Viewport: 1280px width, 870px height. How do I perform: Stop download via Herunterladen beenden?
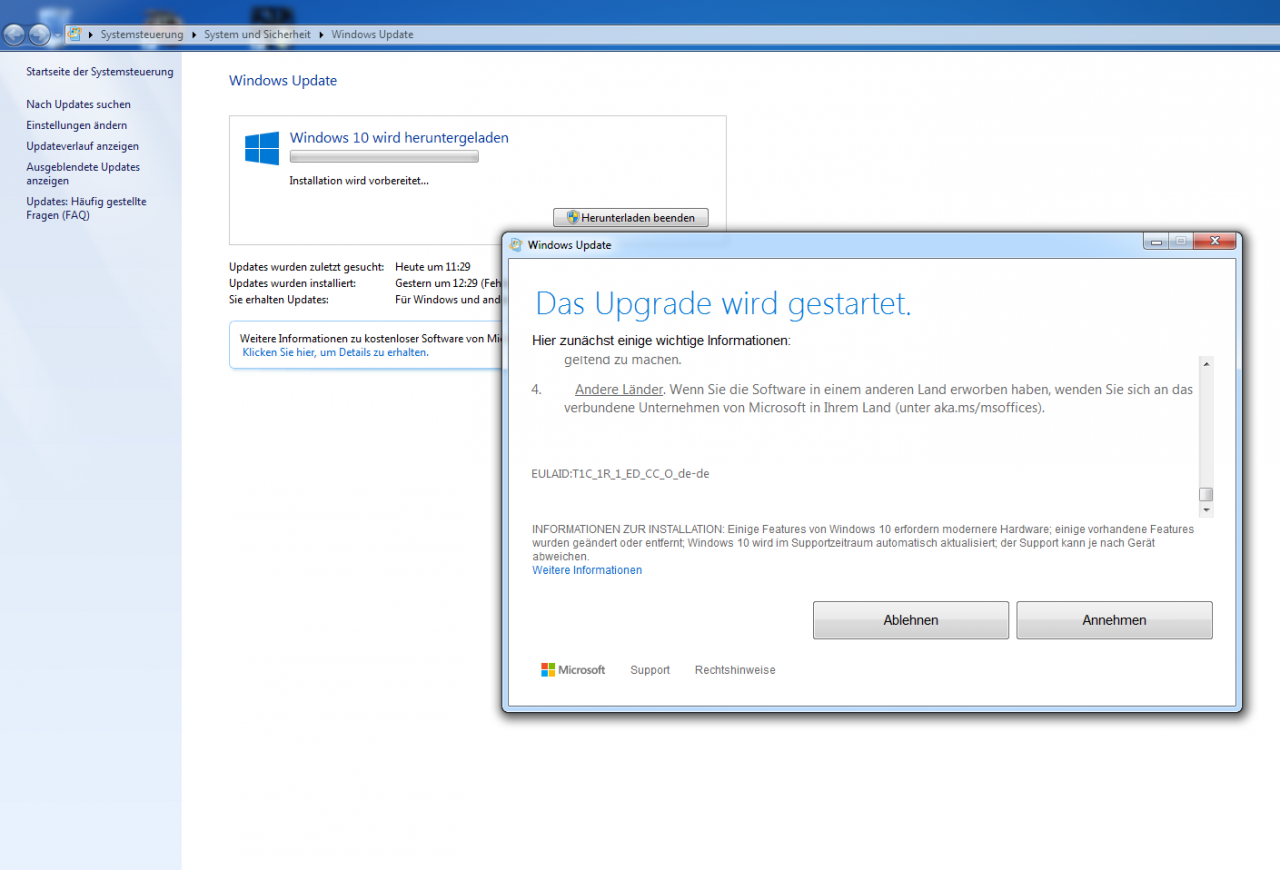[630, 217]
